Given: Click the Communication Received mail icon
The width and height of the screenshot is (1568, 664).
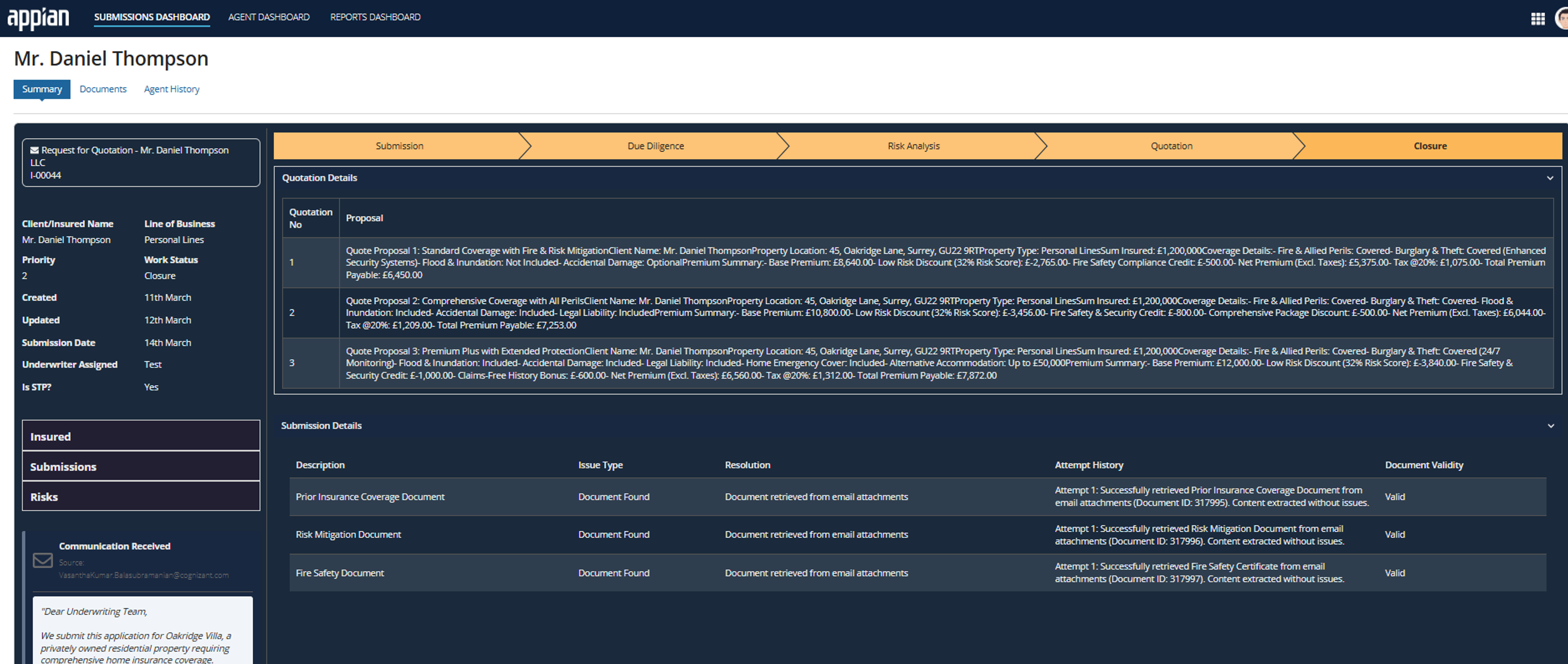Looking at the screenshot, I should coord(42,560).
